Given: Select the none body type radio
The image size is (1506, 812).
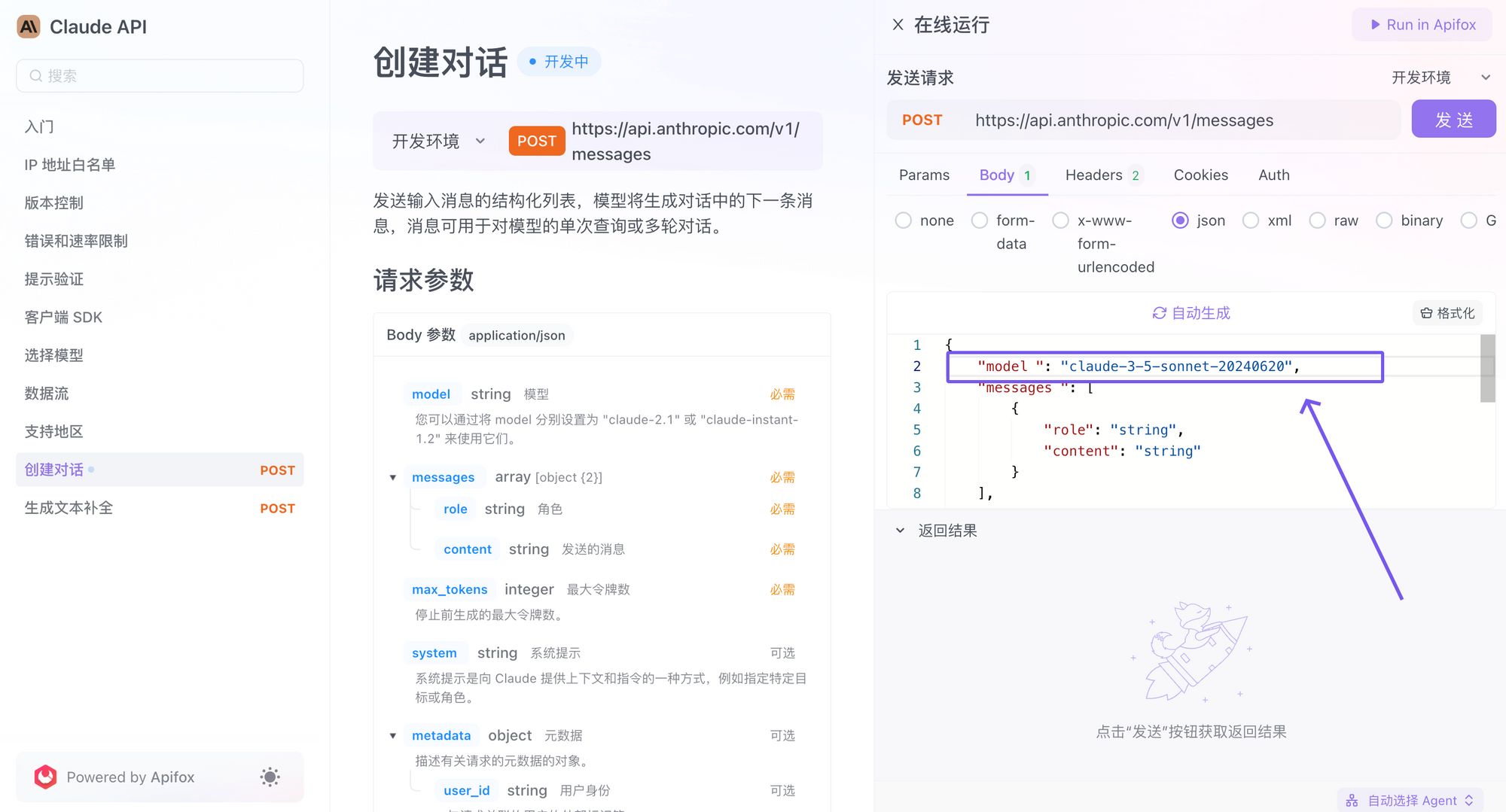Looking at the screenshot, I should [904, 220].
